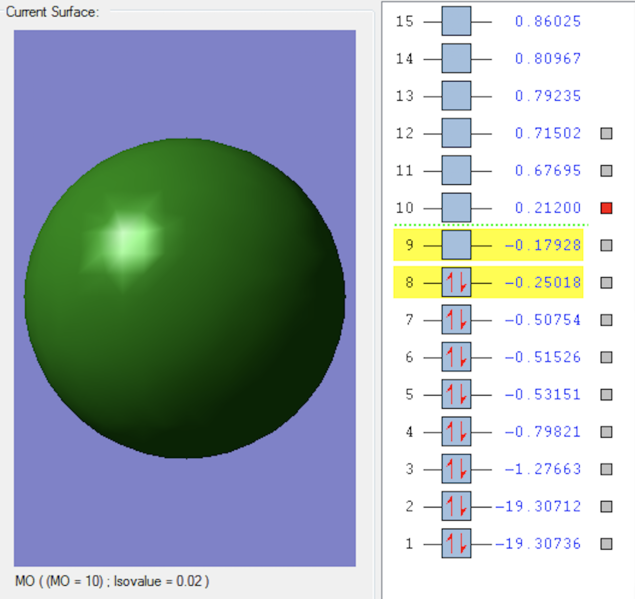Click the green orbital surface in the viewer
This screenshot has height=599, width=635.
coord(185,298)
